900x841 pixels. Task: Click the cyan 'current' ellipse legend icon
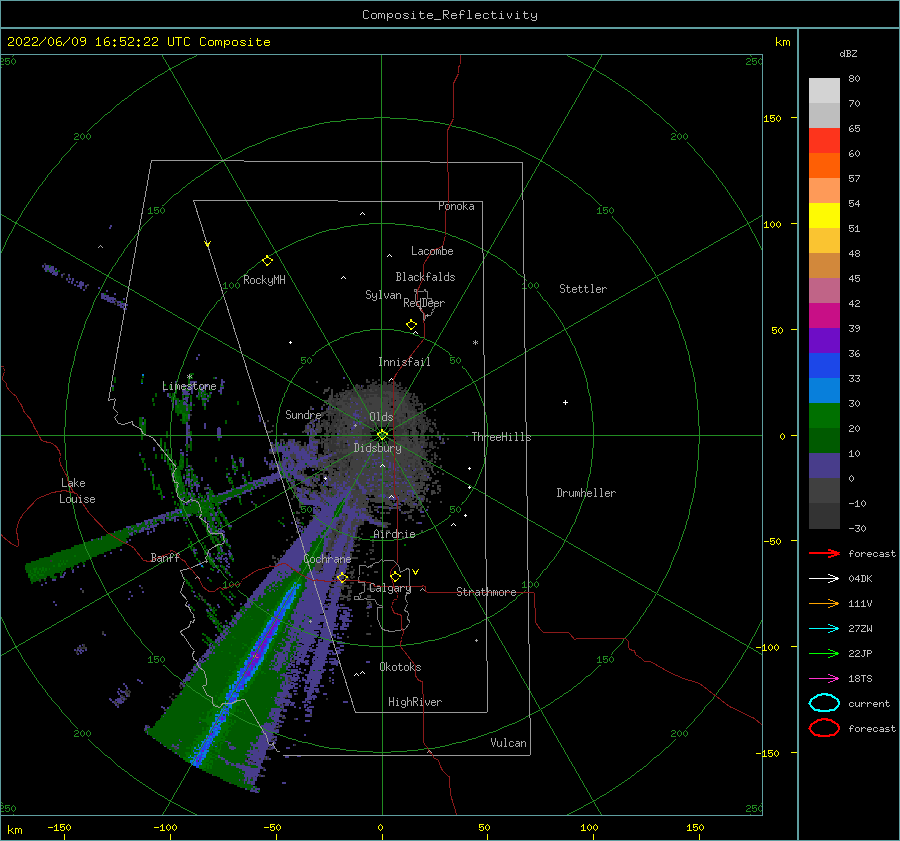824,703
